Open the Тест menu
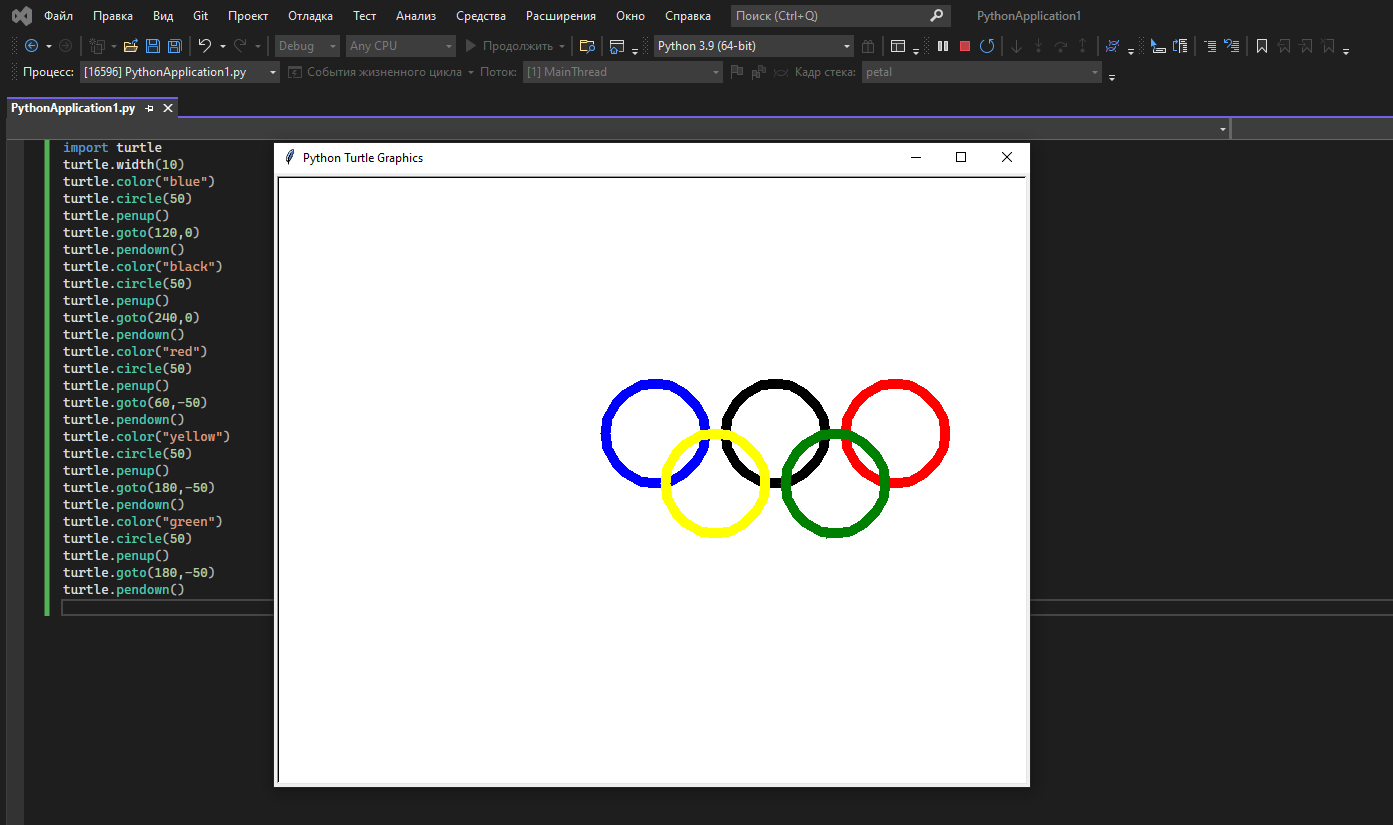The image size is (1393, 825). point(365,16)
